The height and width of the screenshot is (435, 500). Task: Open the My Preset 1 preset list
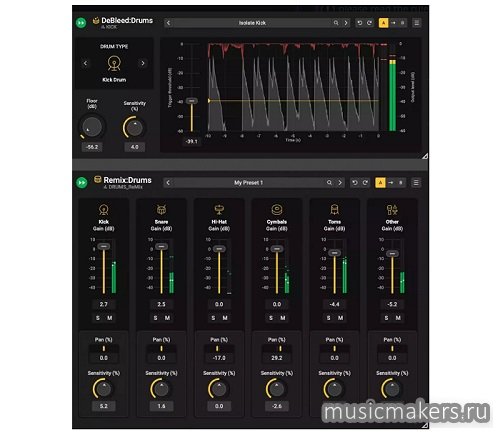tap(248, 183)
